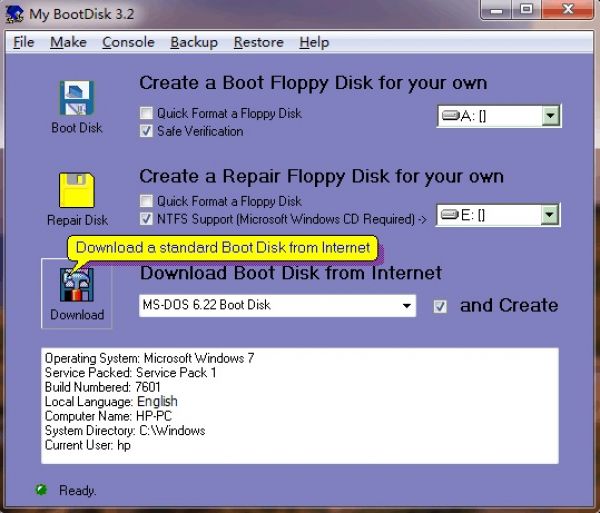The image size is (600, 513).
Task: Toggle the 'and Create' checkbox
Action: (x=440, y=306)
